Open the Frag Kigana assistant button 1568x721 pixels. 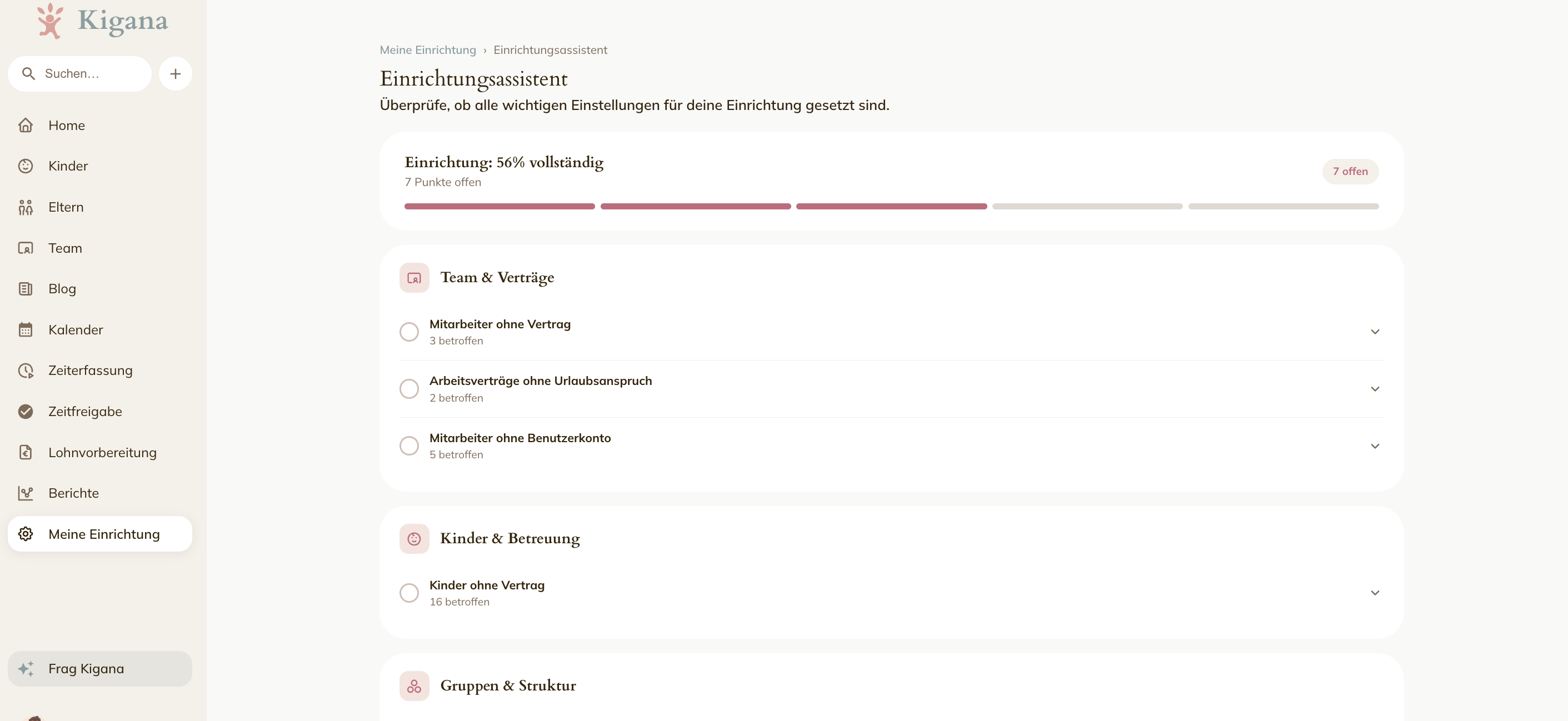pyautogui.click(x=100, y=669)
